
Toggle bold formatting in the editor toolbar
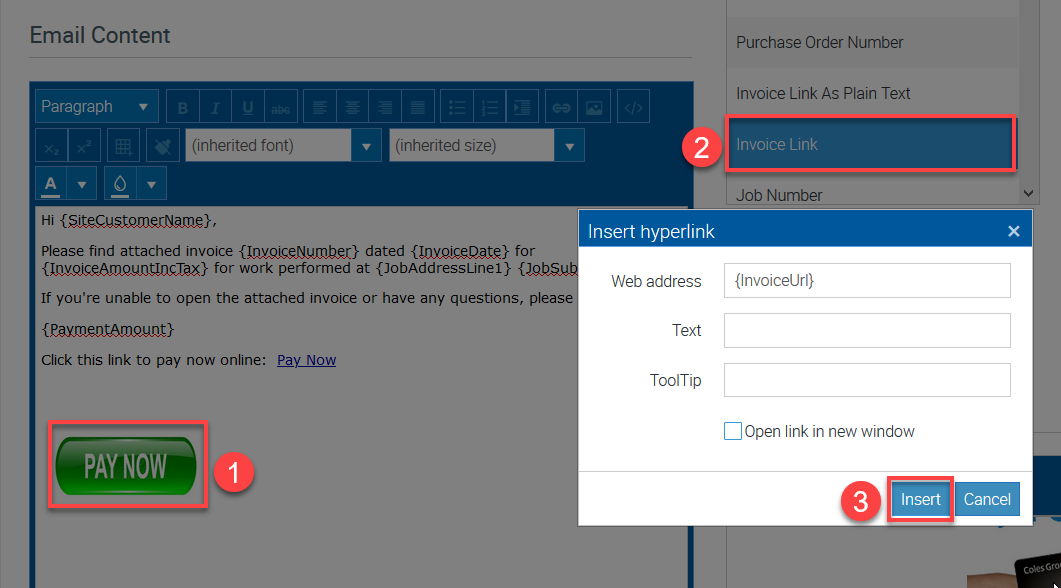pos(182,107)
